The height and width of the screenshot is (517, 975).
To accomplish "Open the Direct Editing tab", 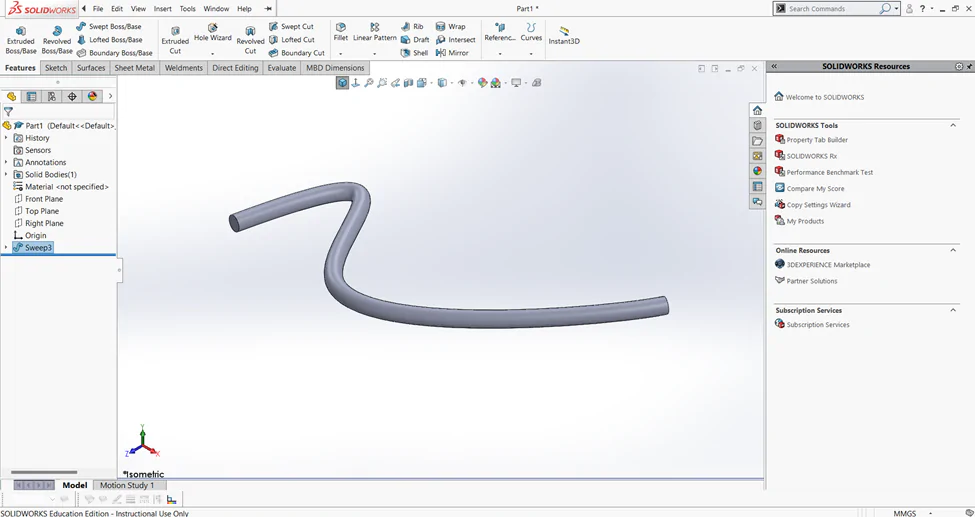I will (x=235, y=68).
